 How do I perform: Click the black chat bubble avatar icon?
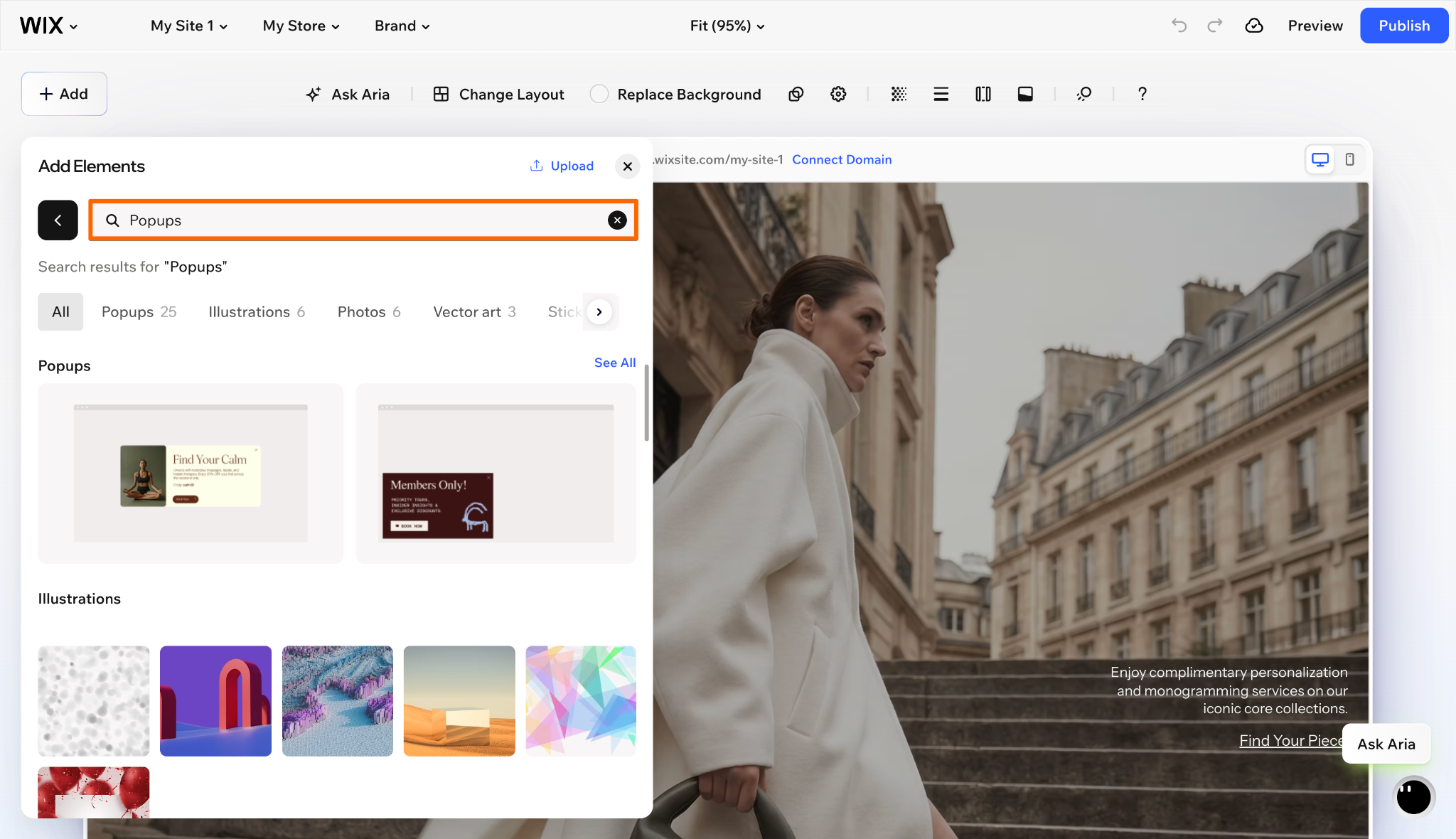click(x=1413, y=797)
